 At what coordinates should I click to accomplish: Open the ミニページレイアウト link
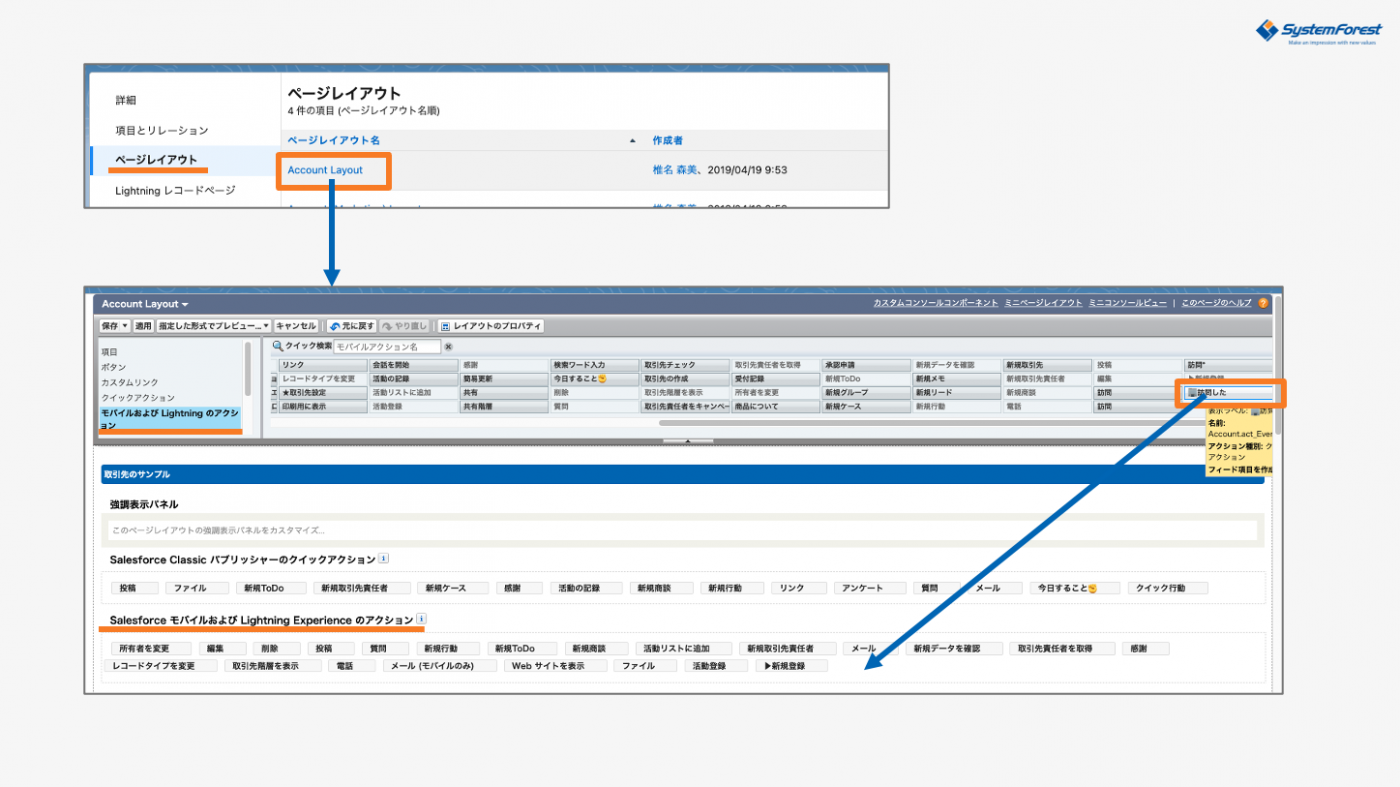point(1043,303)
